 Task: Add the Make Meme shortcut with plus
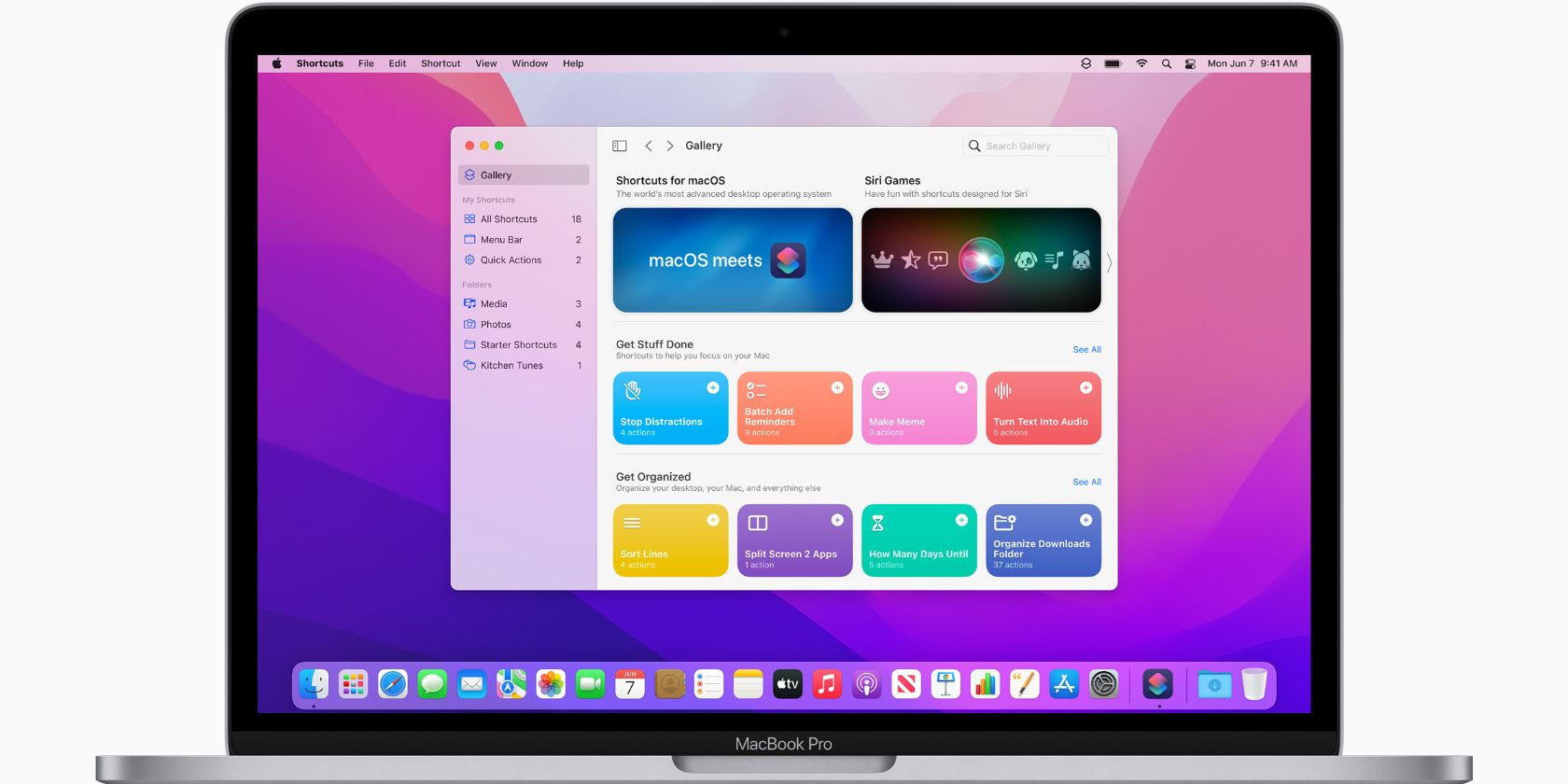(x=961, y=387)
